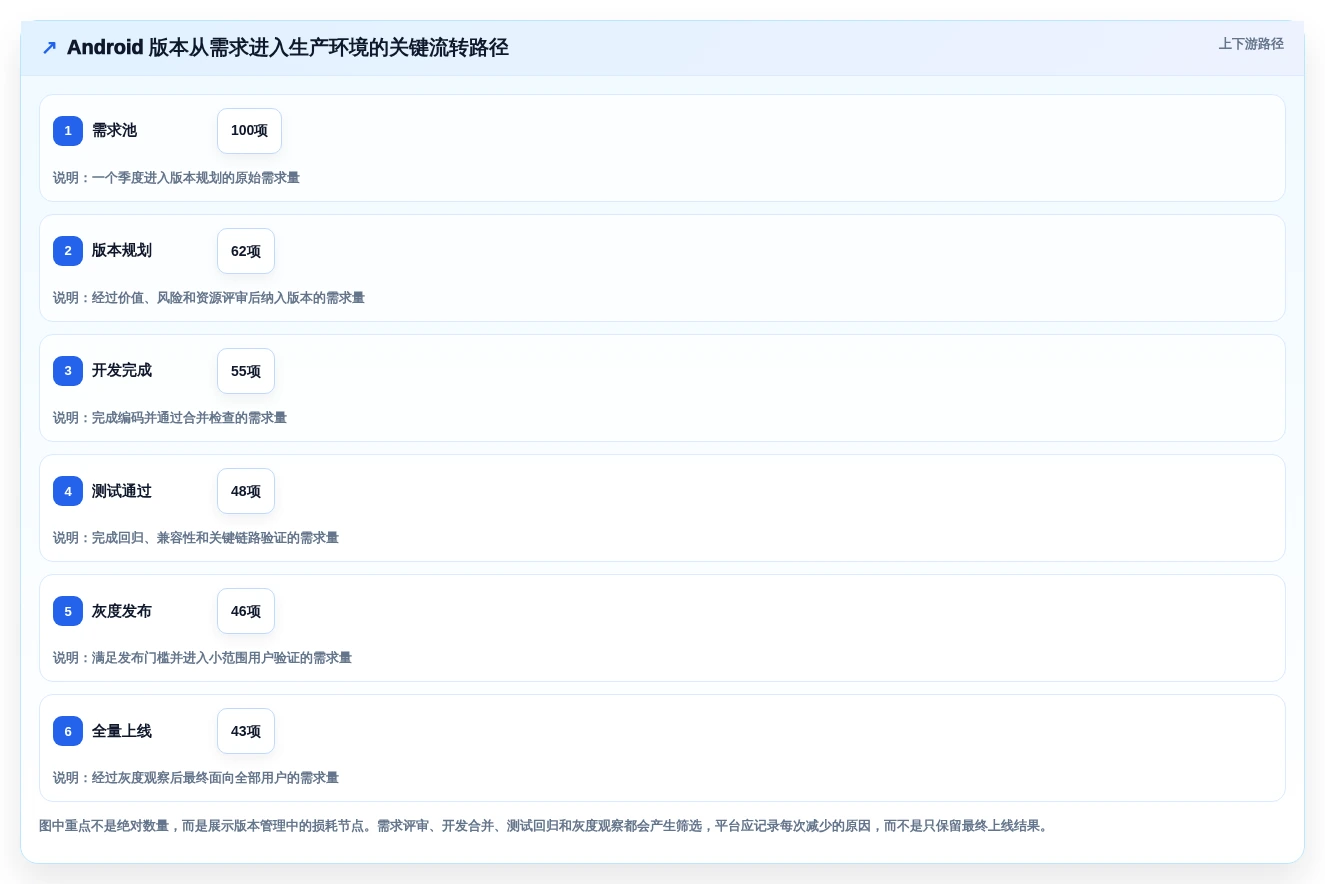Select the 43项 value chip
The height and width of the screenshot is (884, 1325).
[x=246, y=731]
